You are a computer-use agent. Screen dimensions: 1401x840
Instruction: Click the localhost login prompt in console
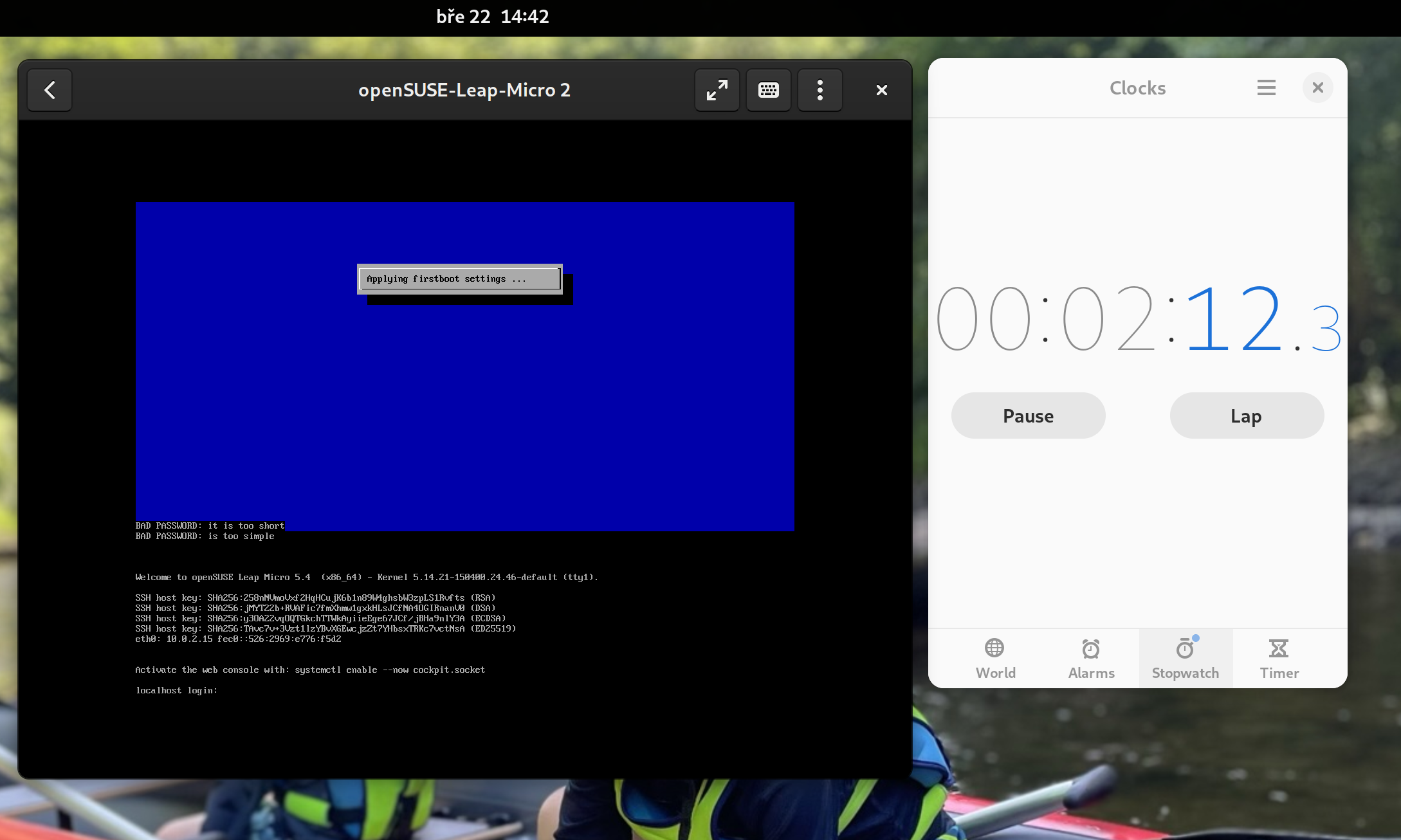[x=176, y=690]
